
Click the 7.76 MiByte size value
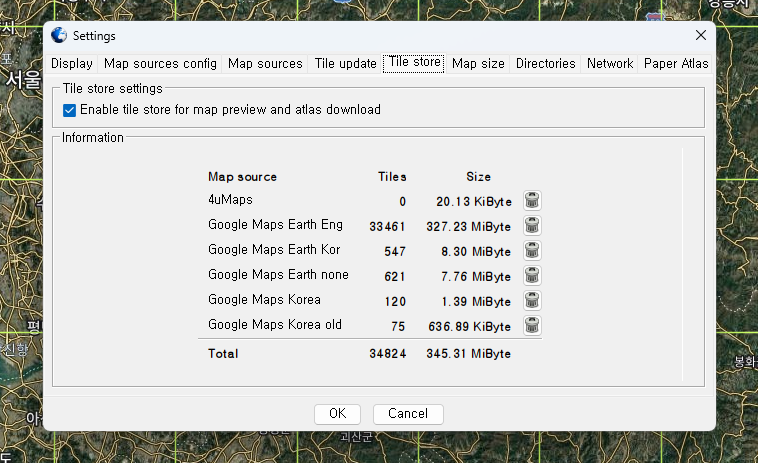[x=476, y=277]
